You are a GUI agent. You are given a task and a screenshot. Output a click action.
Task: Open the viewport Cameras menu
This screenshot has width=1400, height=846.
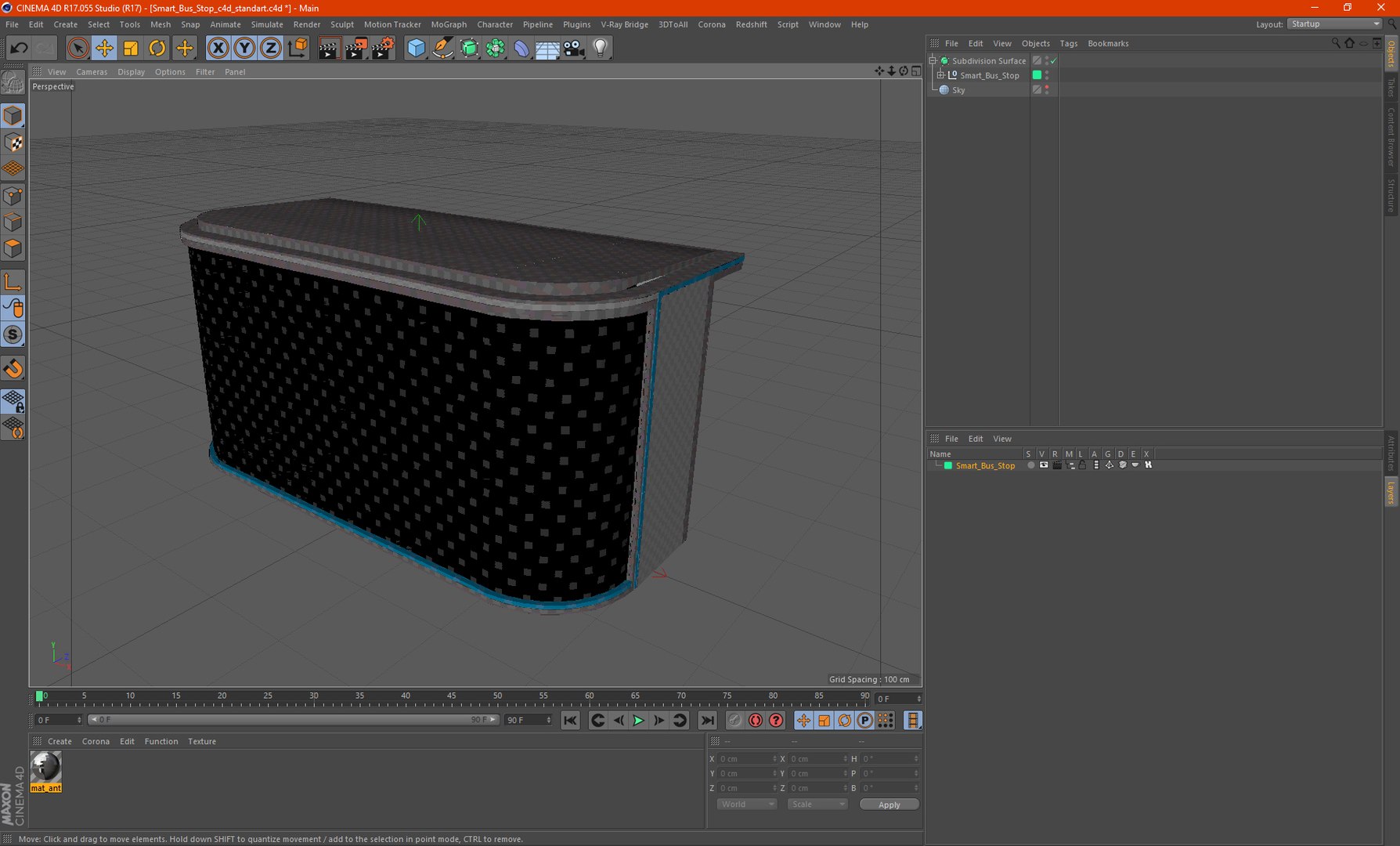92,72
